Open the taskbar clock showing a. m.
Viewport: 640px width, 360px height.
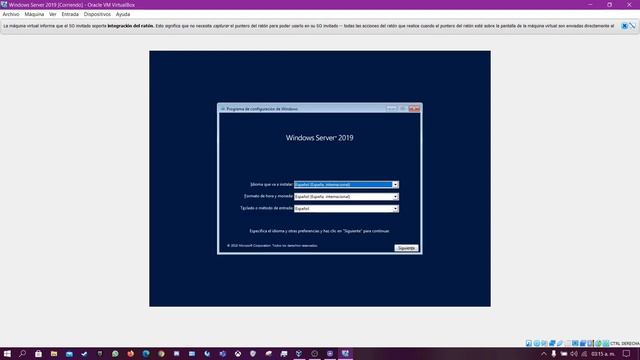(x=603, y=354)
